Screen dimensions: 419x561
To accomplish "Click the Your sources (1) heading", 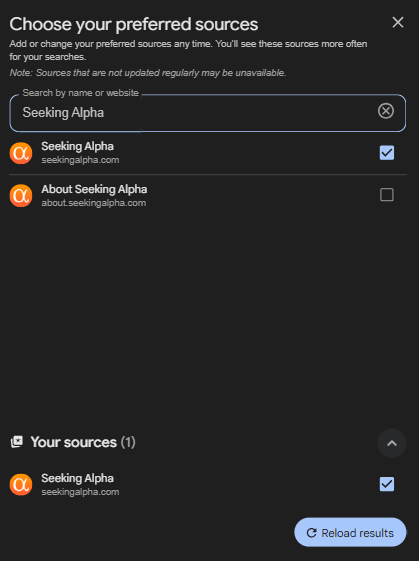I will tap(83, 442).
